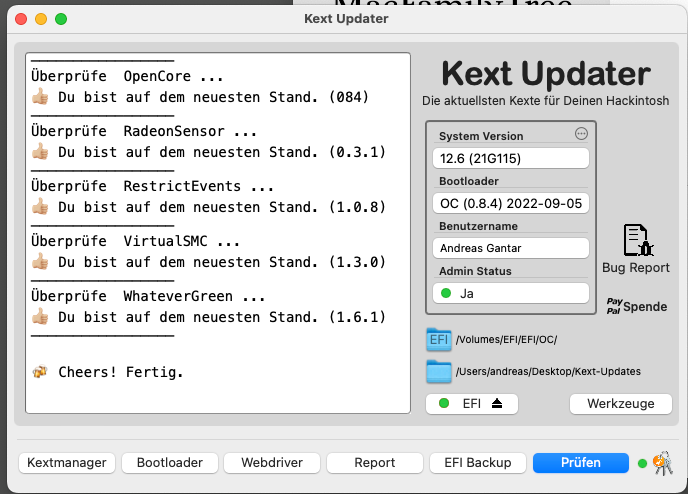Click the Admin Status label
This screenshot has width=688, height=494.
pyautogui.click(x=475, y=271)
